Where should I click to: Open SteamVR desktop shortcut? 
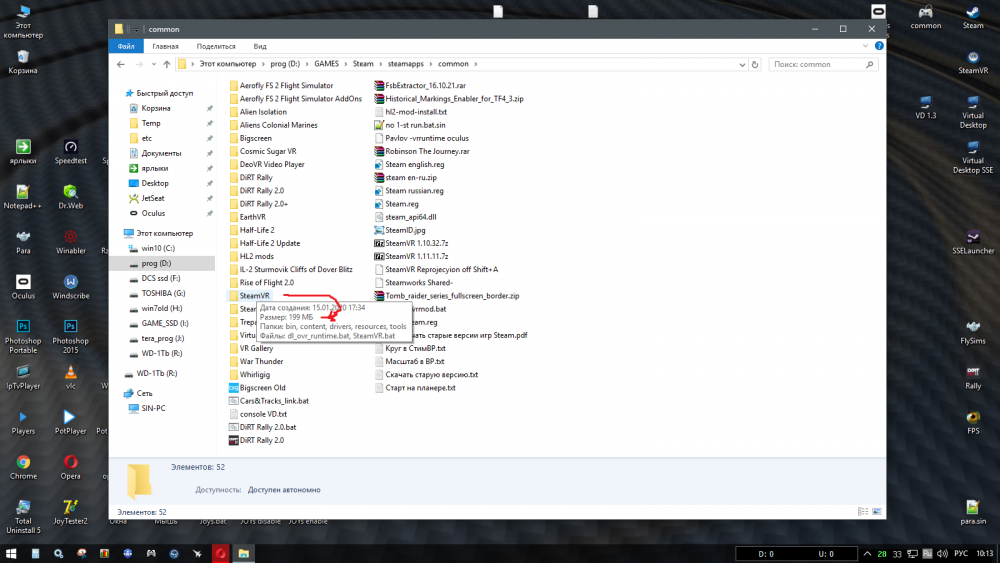pos(973,63)
